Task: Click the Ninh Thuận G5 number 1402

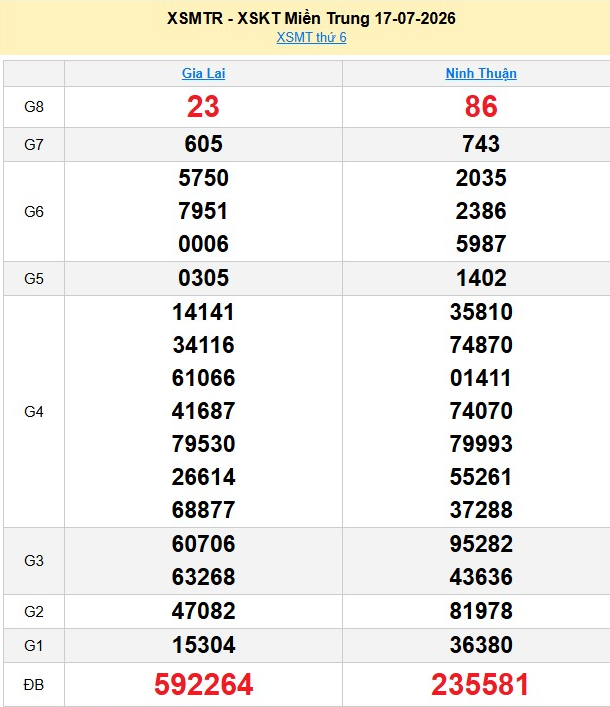Action: tap(481, 278)
